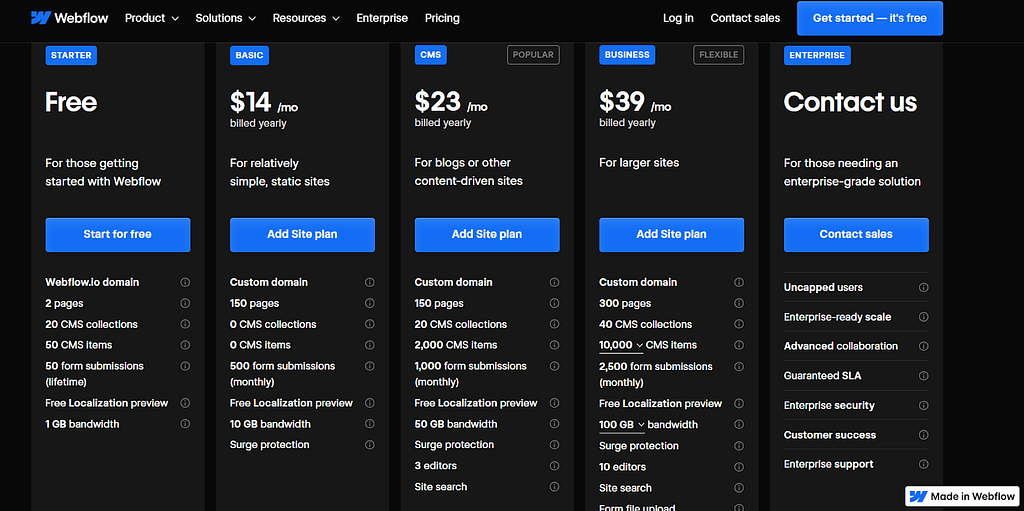
Task: Click the $23 /mo price text
Action: click(x=451, y=102)
